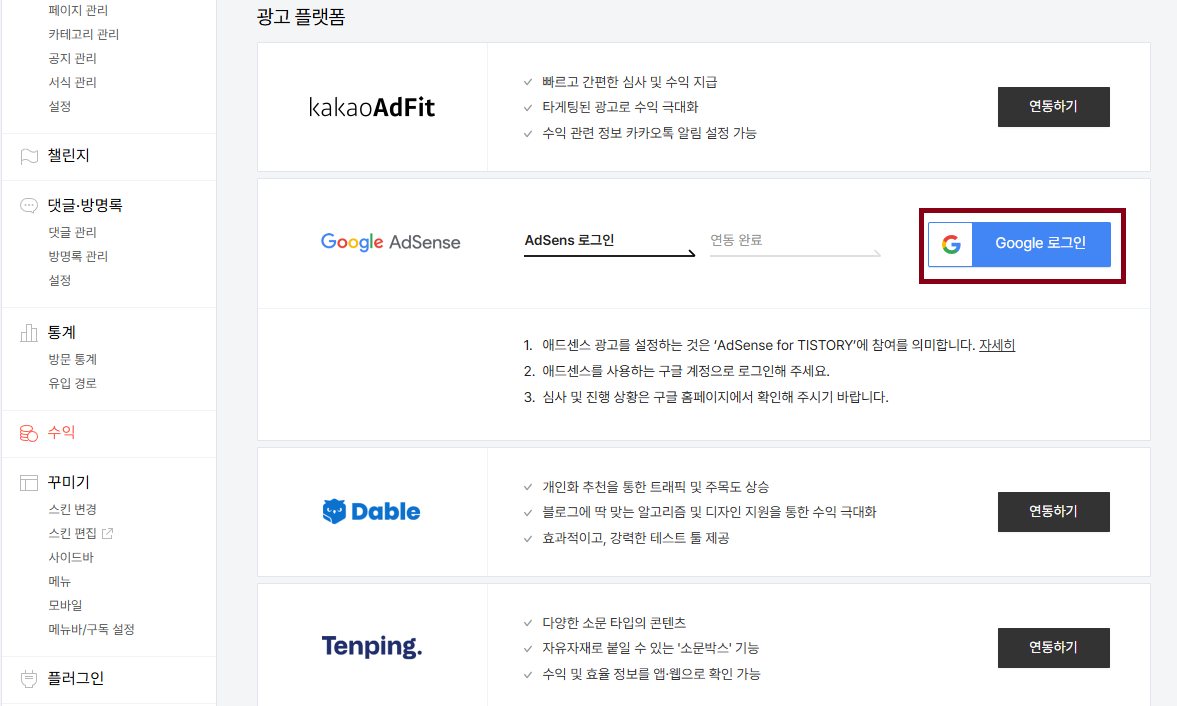1177x706 pixels.
Task: Open skin editor via external link icon
Action: click(x=106, y=532)
